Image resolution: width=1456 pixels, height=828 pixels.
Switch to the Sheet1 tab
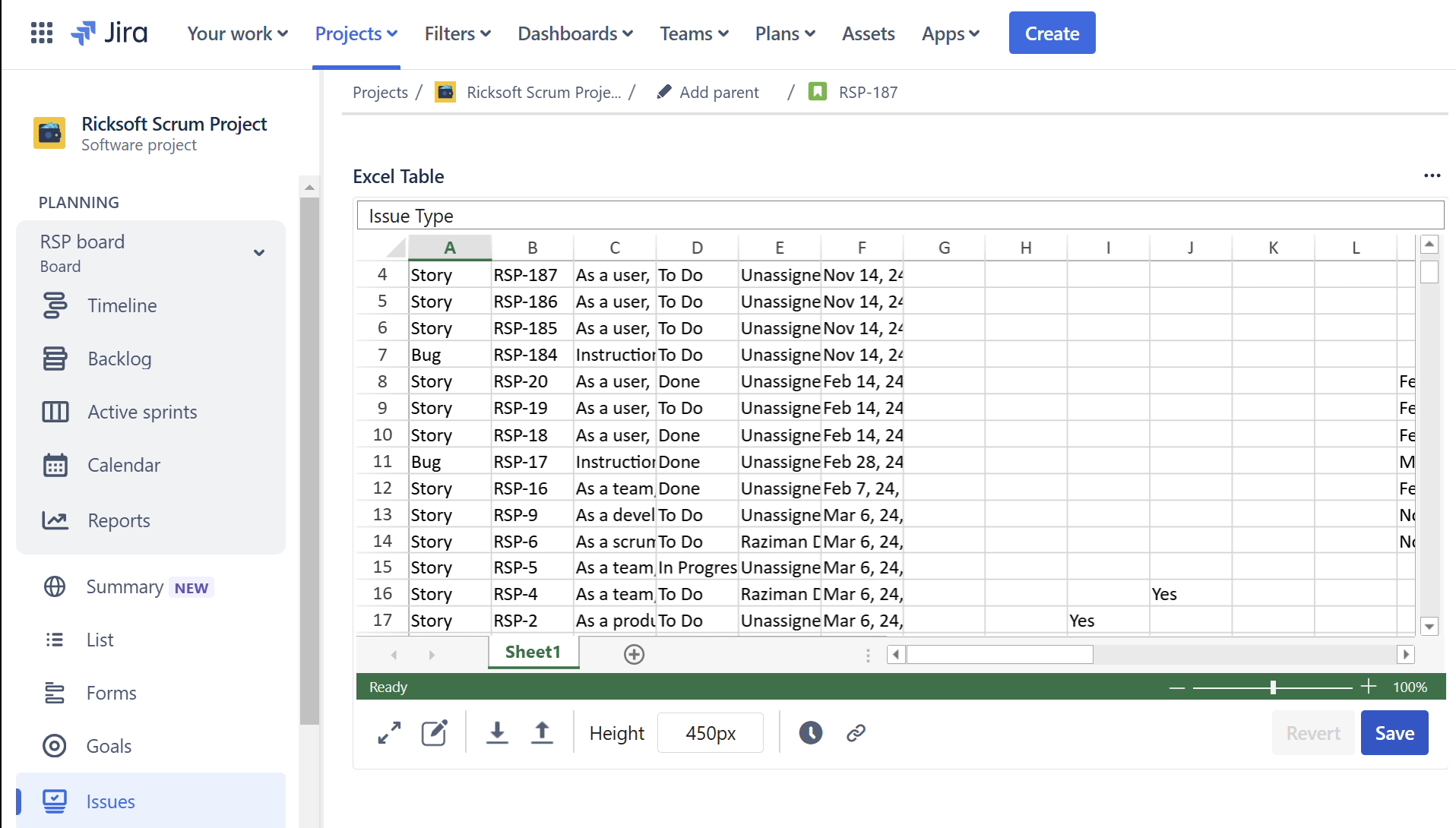point(533,653)
